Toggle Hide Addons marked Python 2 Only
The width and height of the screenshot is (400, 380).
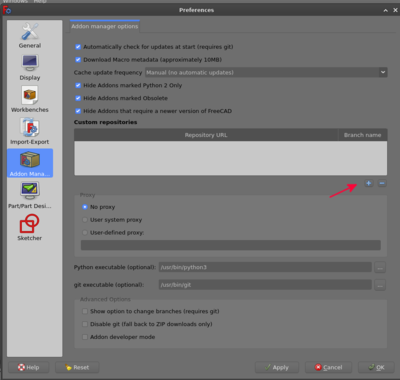78,85
